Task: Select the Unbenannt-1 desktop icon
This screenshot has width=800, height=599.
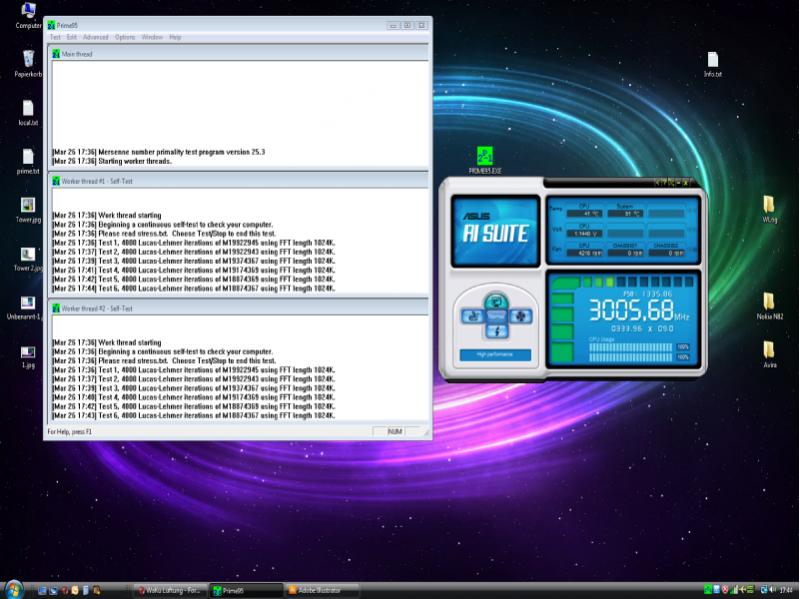Action: coord(24,308)
